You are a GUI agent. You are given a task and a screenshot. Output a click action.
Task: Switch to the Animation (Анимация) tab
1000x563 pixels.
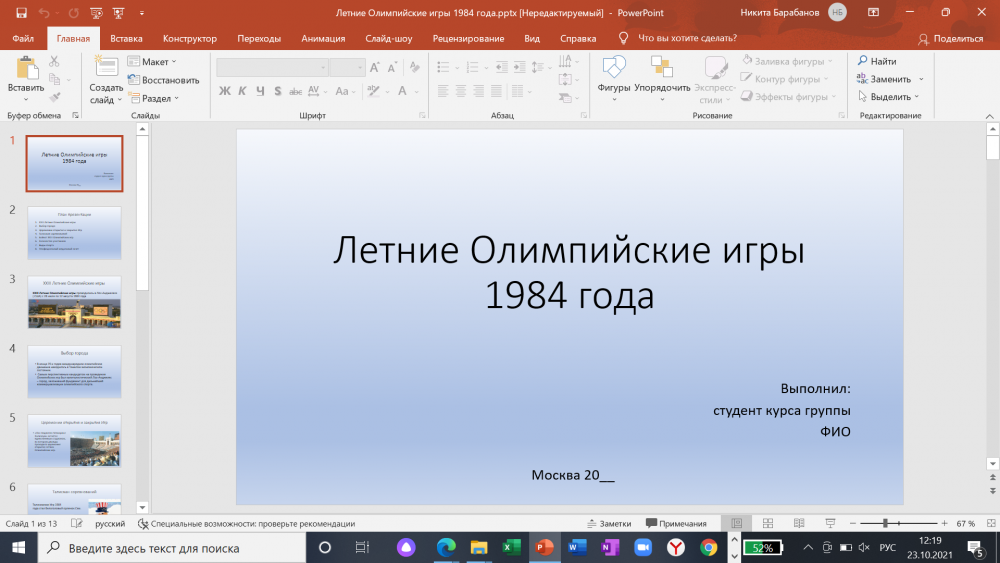[323, 38]
